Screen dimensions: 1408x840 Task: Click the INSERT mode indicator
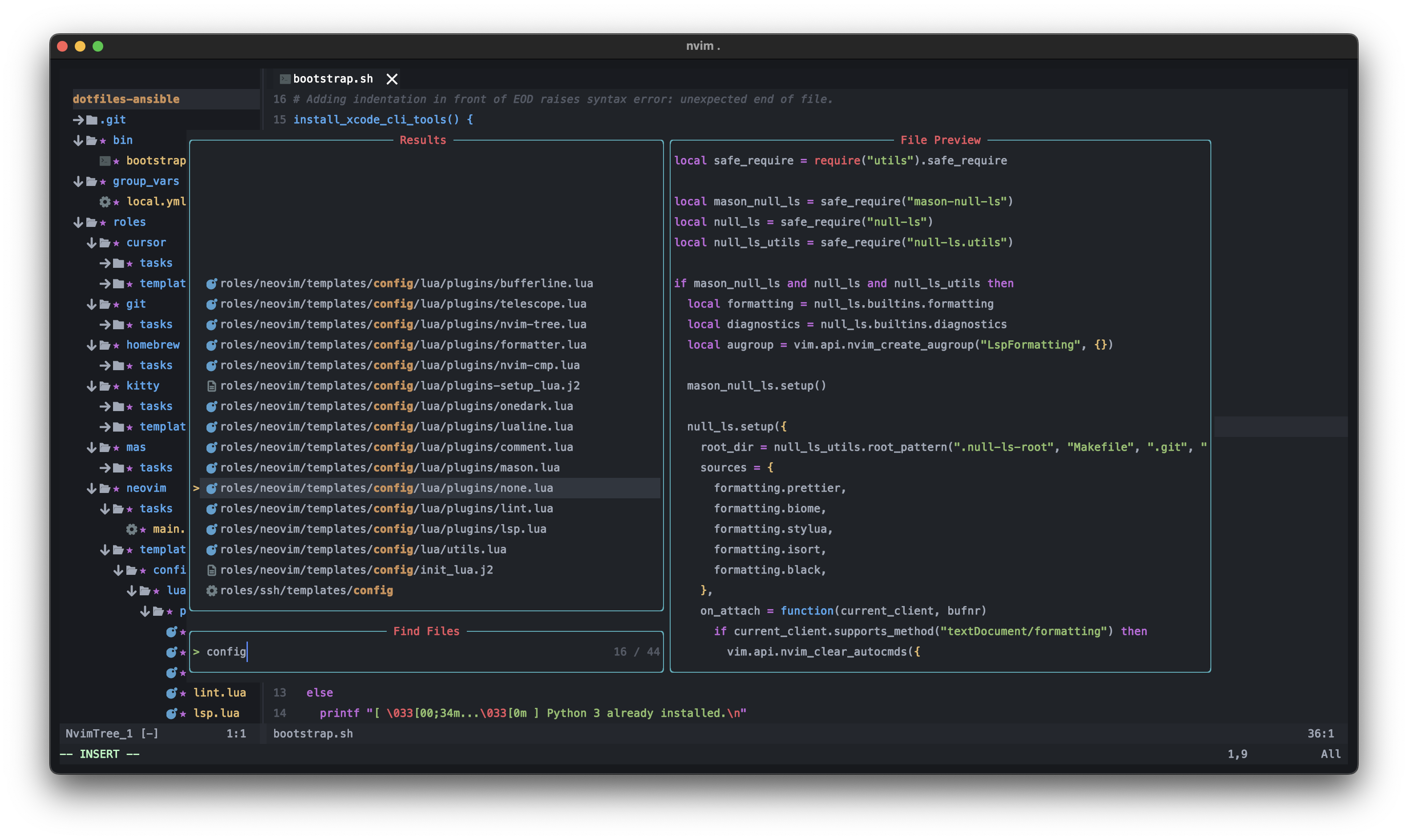click(100, 754)
